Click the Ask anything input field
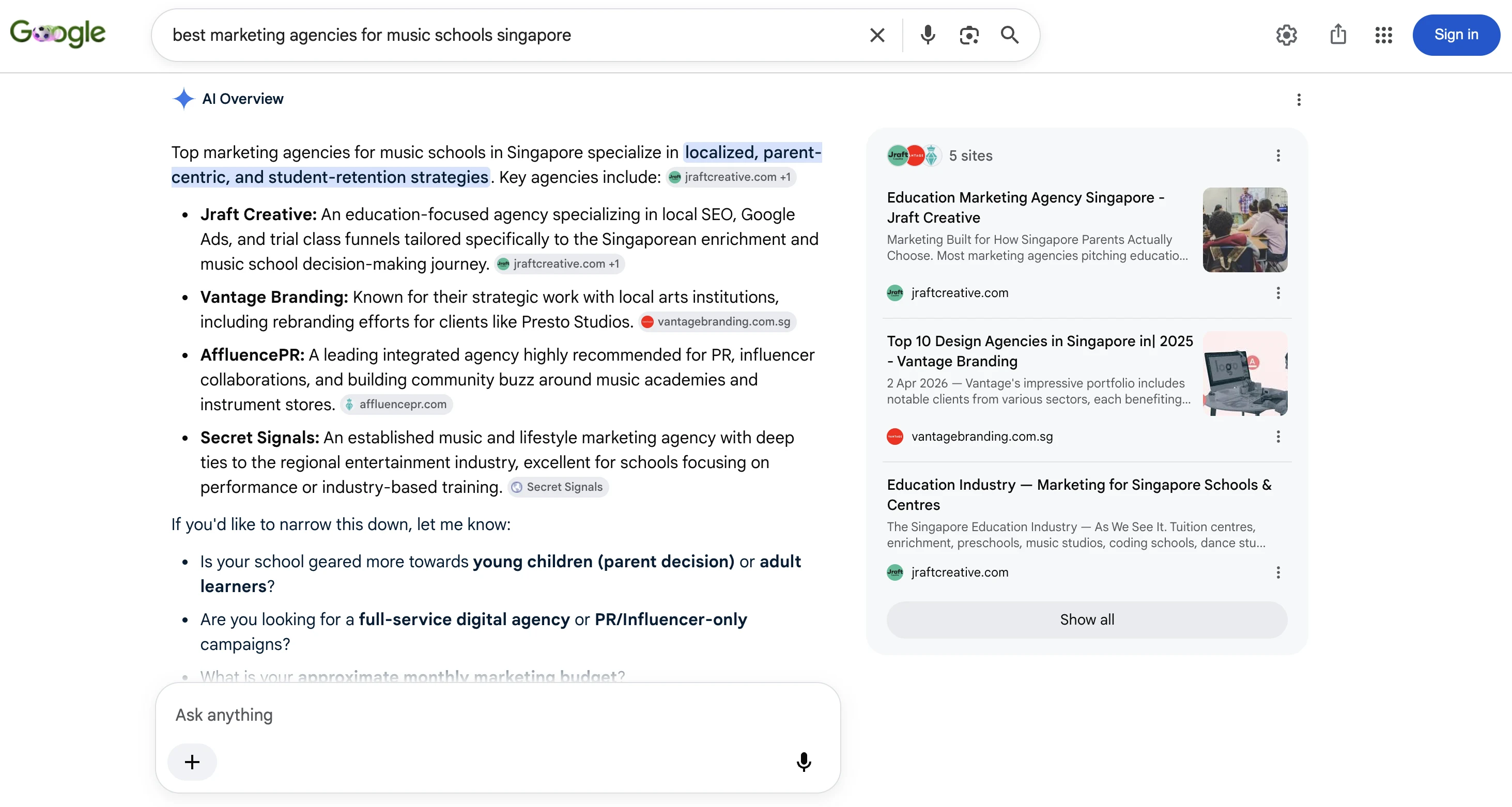 point(498,715)
